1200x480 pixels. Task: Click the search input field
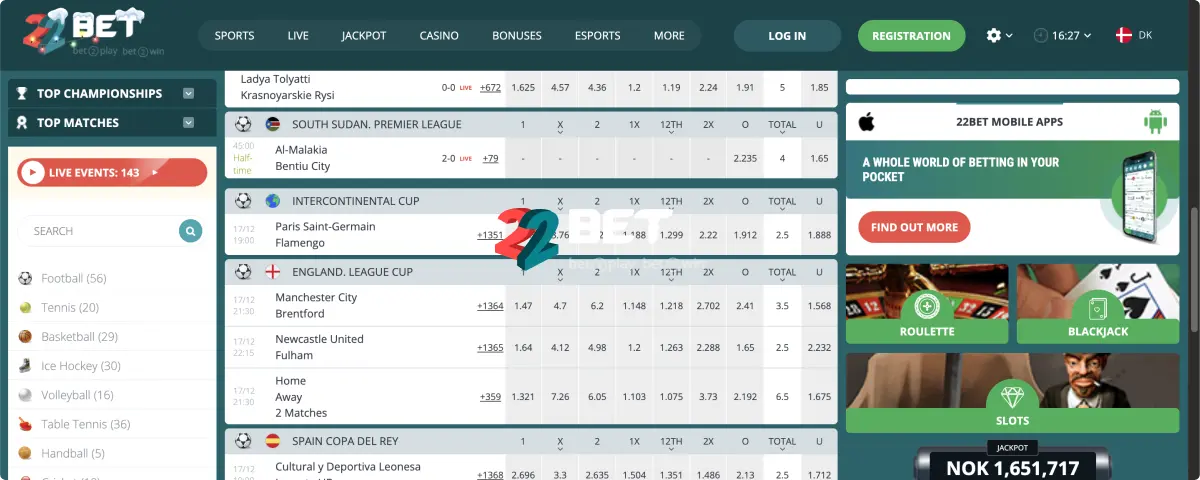pos(100,231)
